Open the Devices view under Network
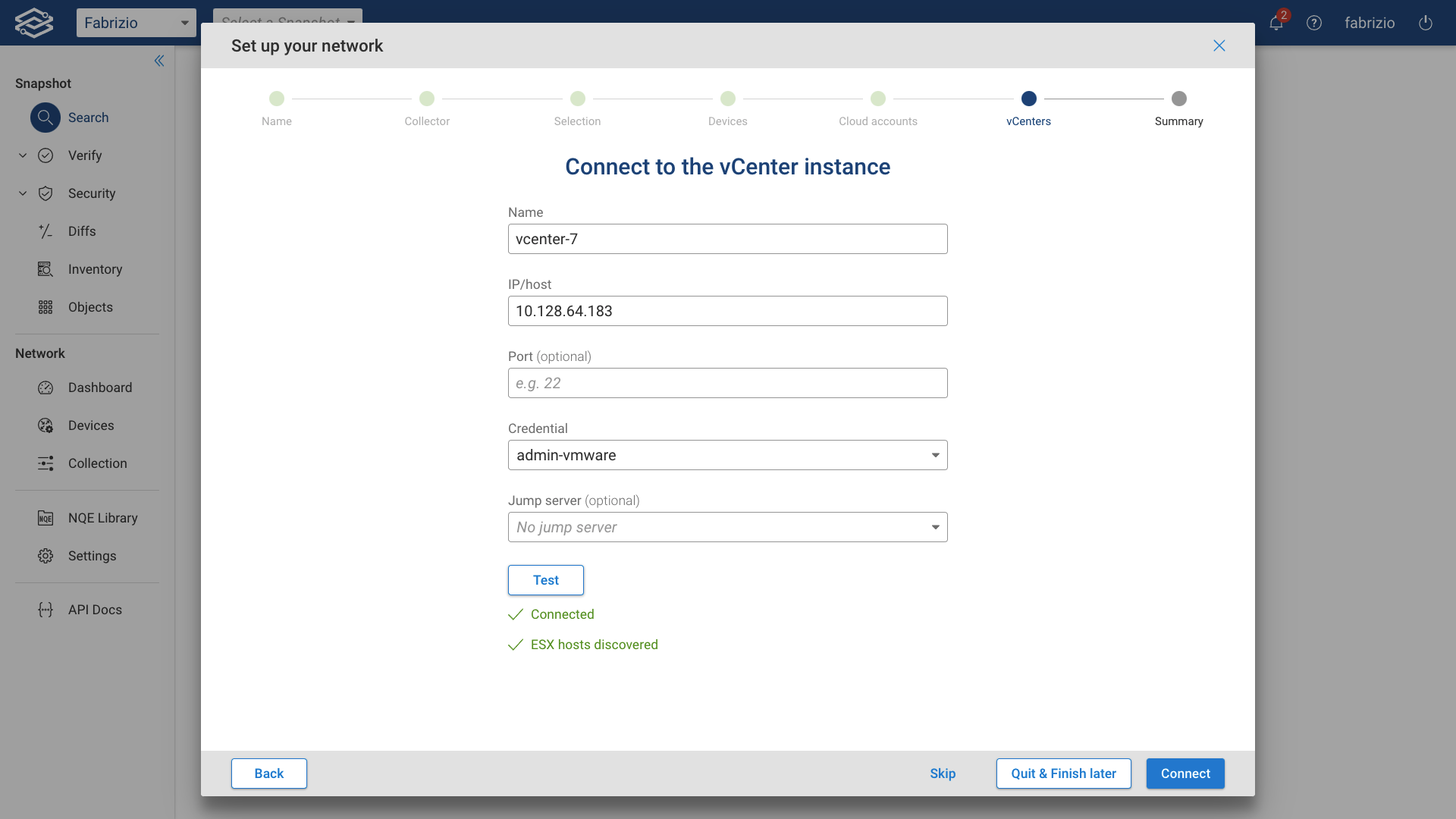 point(91,425)
